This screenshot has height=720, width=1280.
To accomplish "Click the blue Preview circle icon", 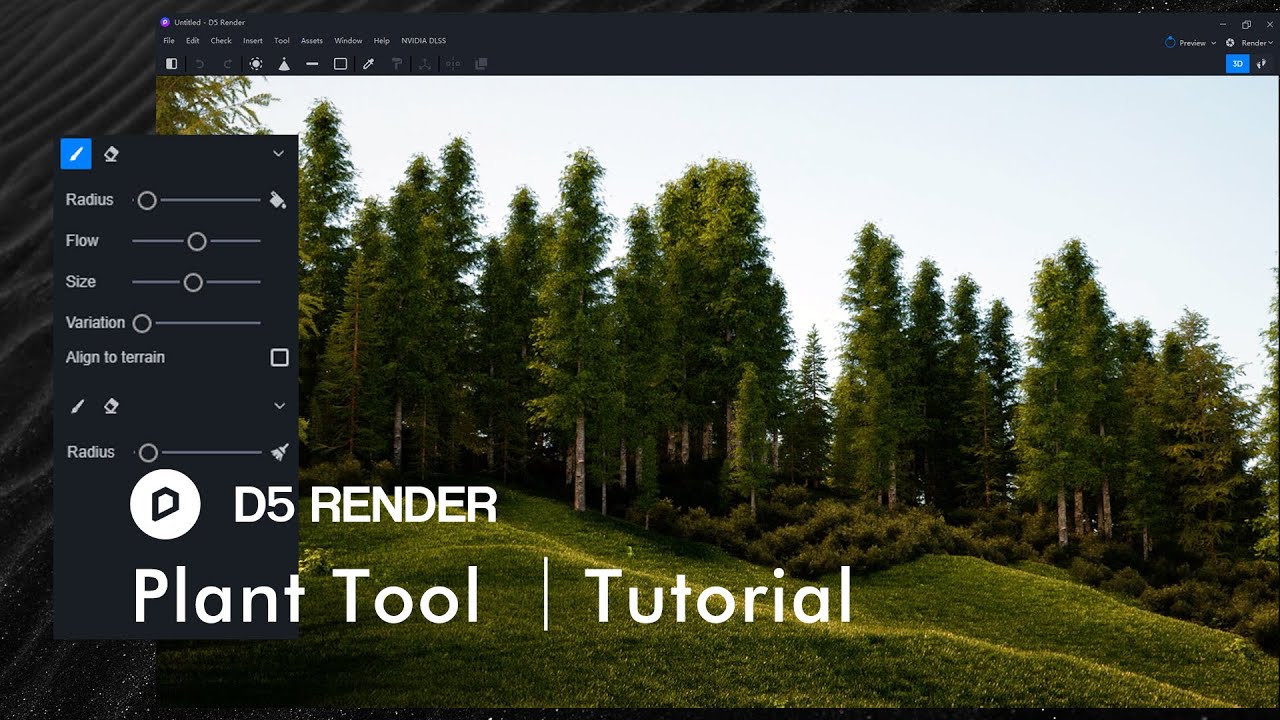I will (1171, 43).
